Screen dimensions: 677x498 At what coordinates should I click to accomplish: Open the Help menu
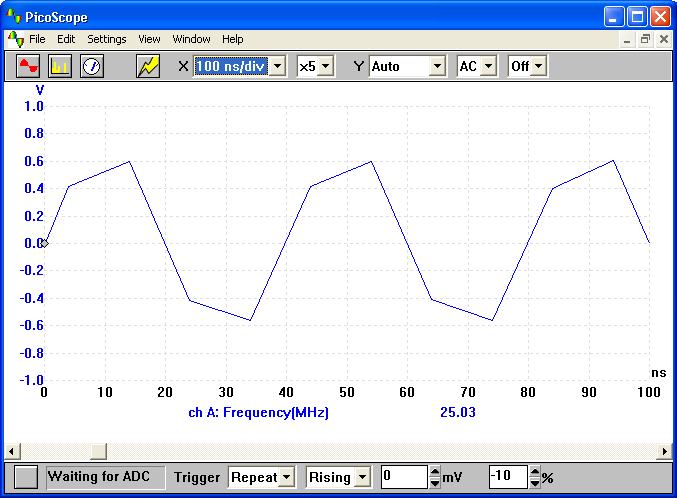(x=233, y=39)
